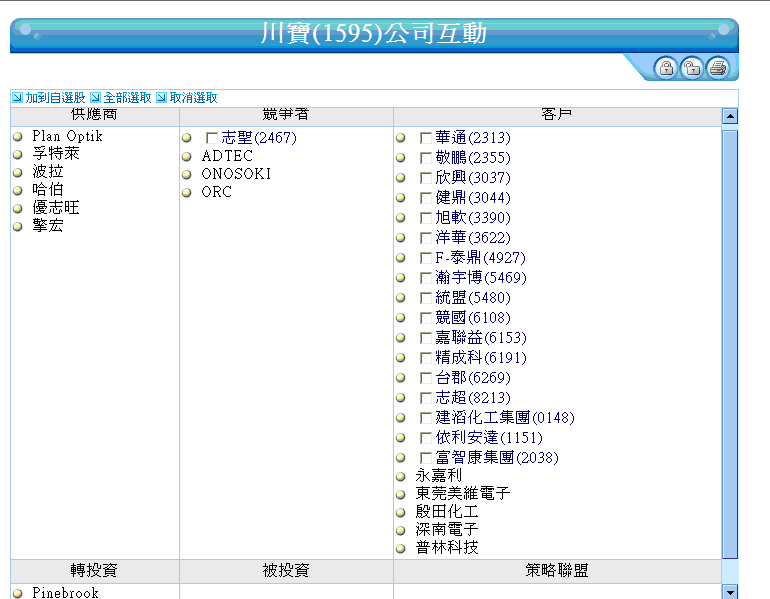
Task: Open the 瀚宇博(5469) customer link
Action: [481, 278]
